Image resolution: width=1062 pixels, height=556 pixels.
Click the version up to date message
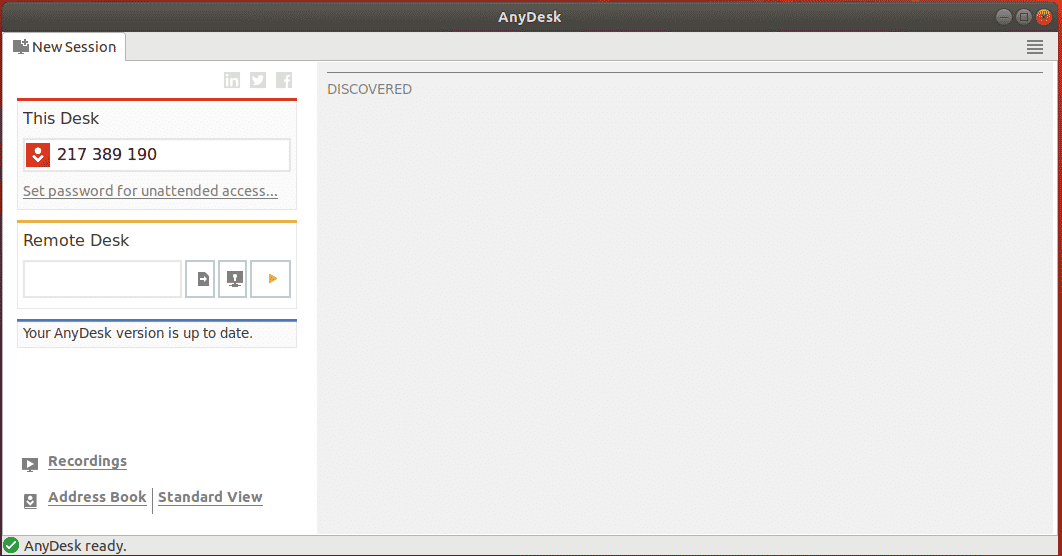137,333
